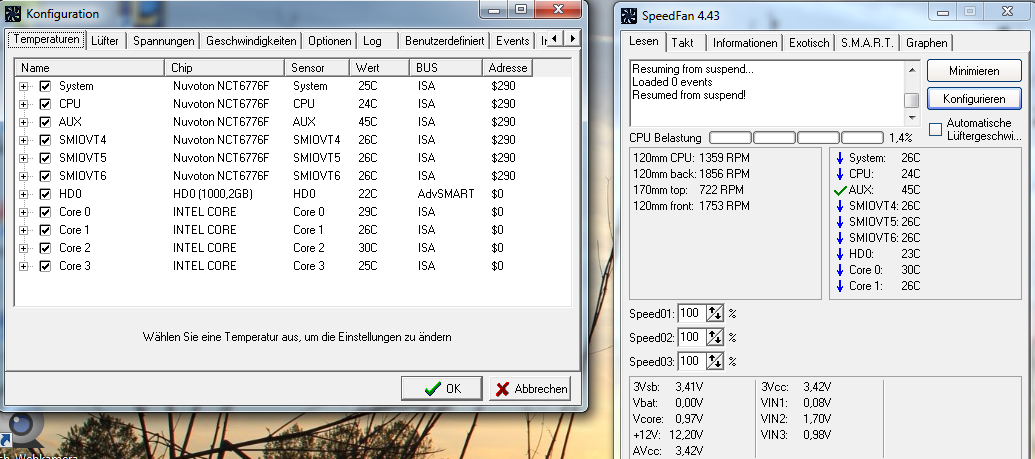The image size is (1035, 459).
Task: Expand the AUX tree node
Action: click(x=24, y=122)
